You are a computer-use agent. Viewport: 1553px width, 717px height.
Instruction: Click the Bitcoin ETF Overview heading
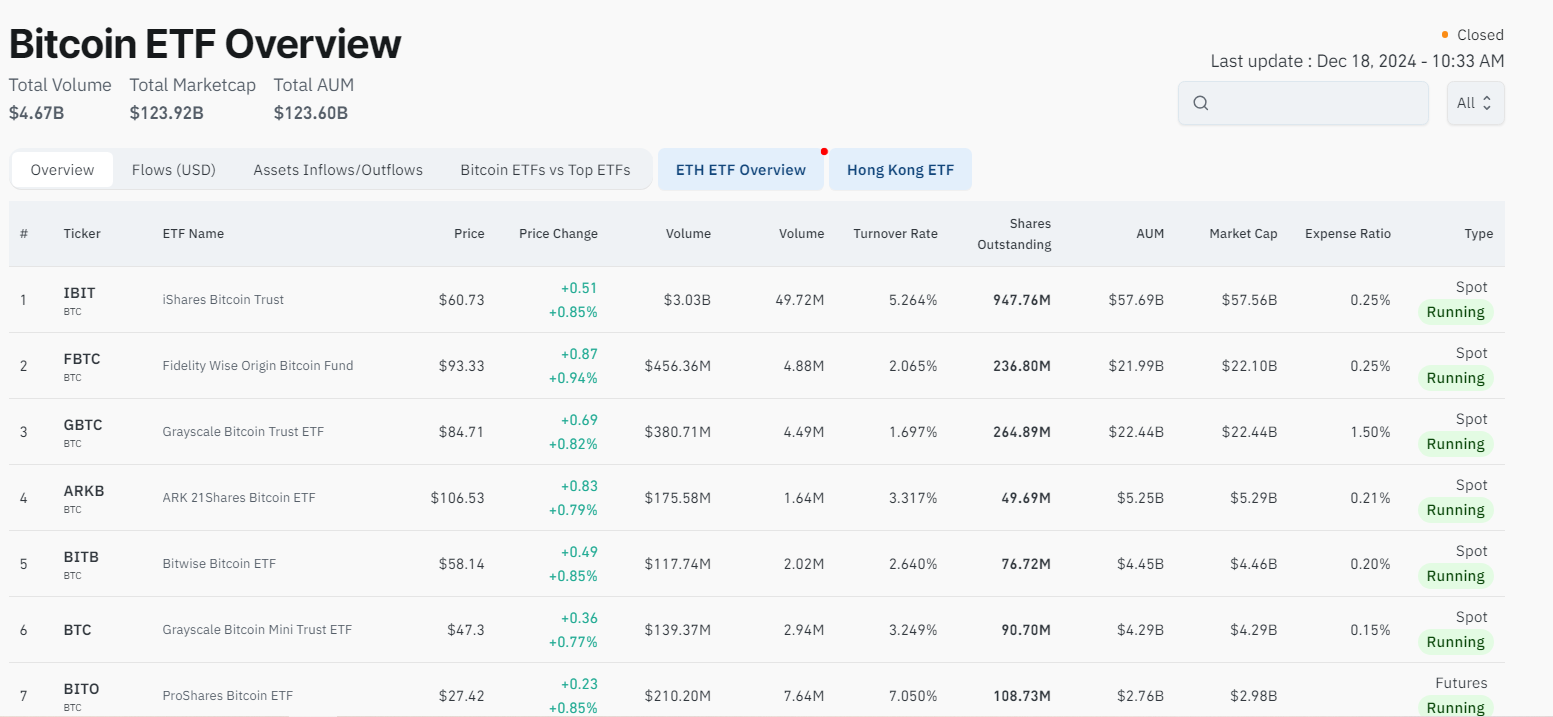coord(205,44)
